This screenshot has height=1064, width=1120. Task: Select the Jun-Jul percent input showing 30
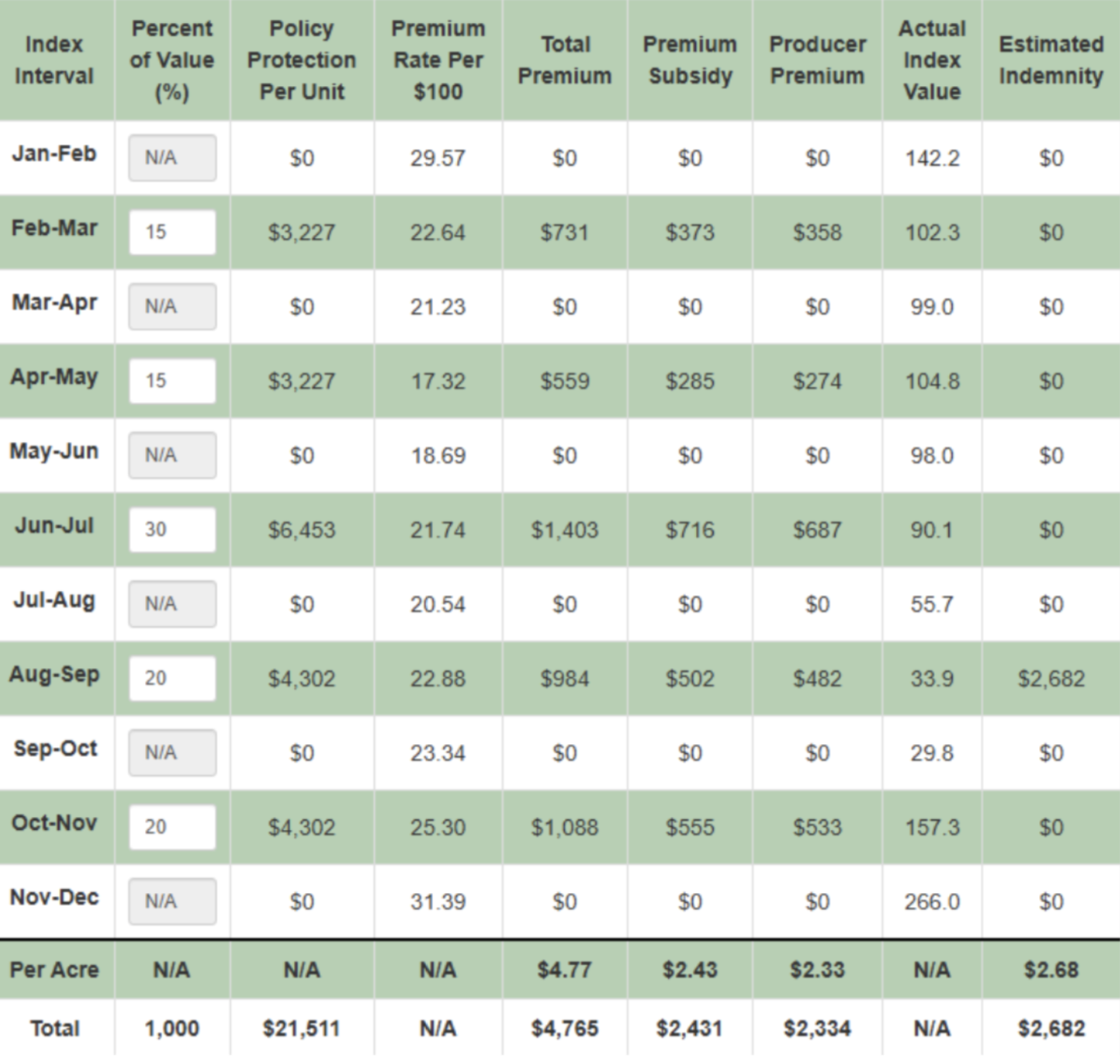172,530
